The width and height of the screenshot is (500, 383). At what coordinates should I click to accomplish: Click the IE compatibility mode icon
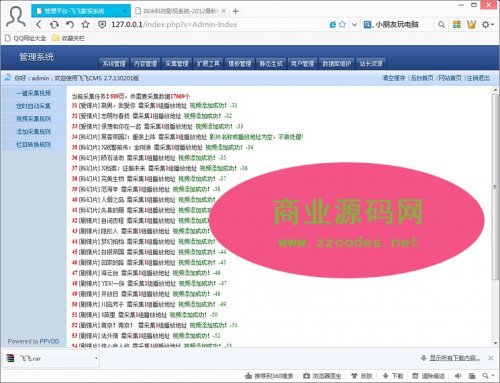332,24
